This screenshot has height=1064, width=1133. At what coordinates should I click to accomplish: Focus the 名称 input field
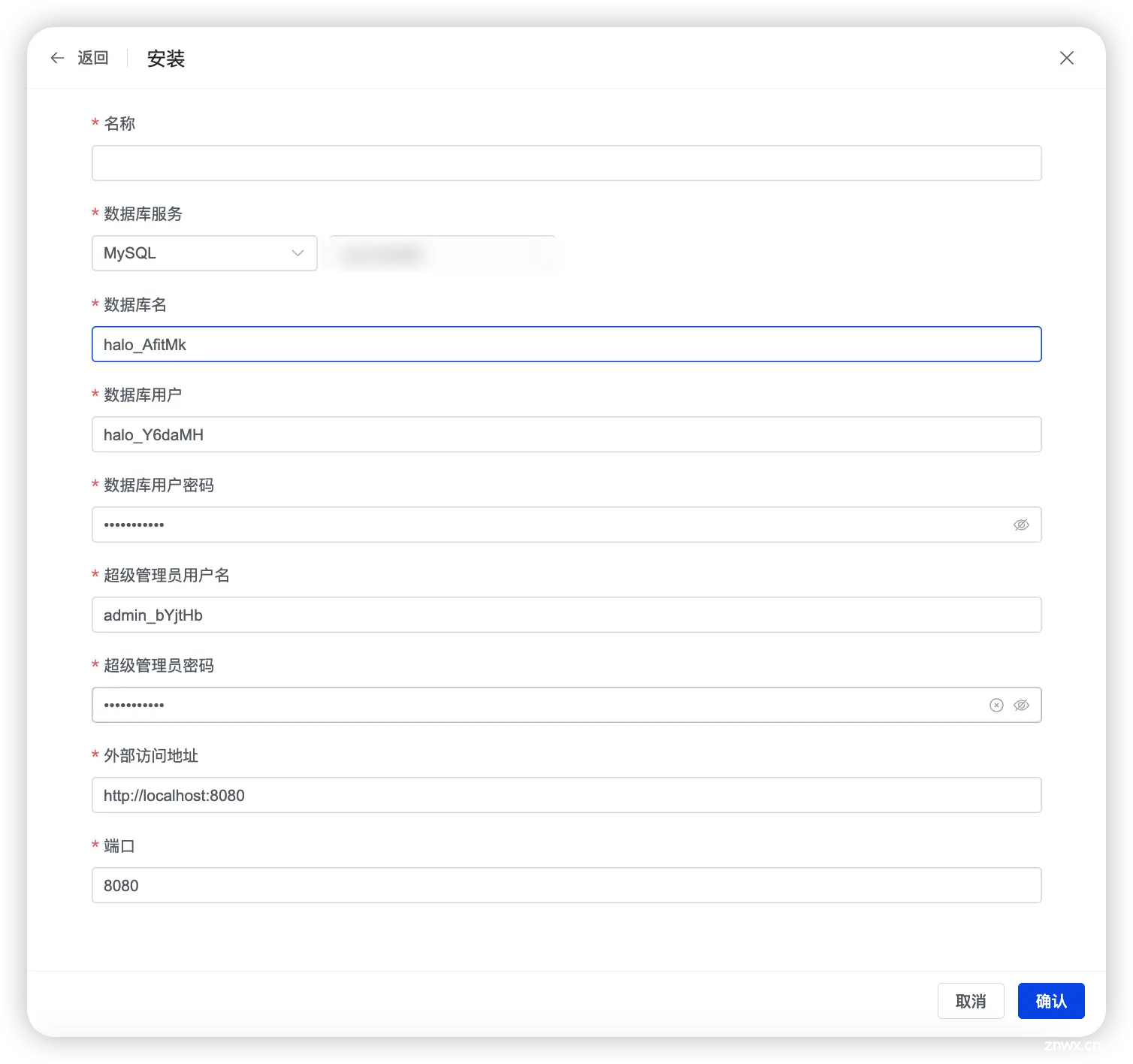566,163
